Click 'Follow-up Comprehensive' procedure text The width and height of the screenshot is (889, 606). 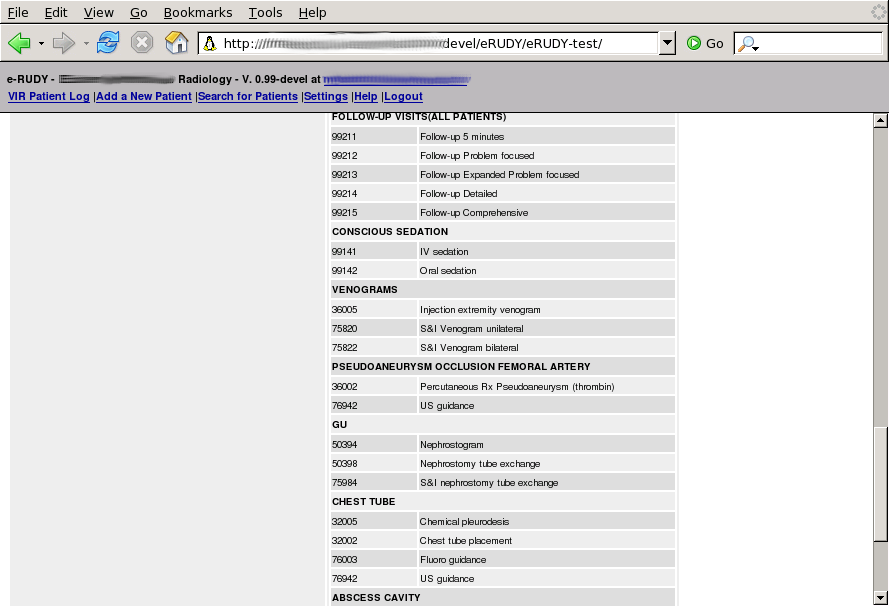coord(474,213)
